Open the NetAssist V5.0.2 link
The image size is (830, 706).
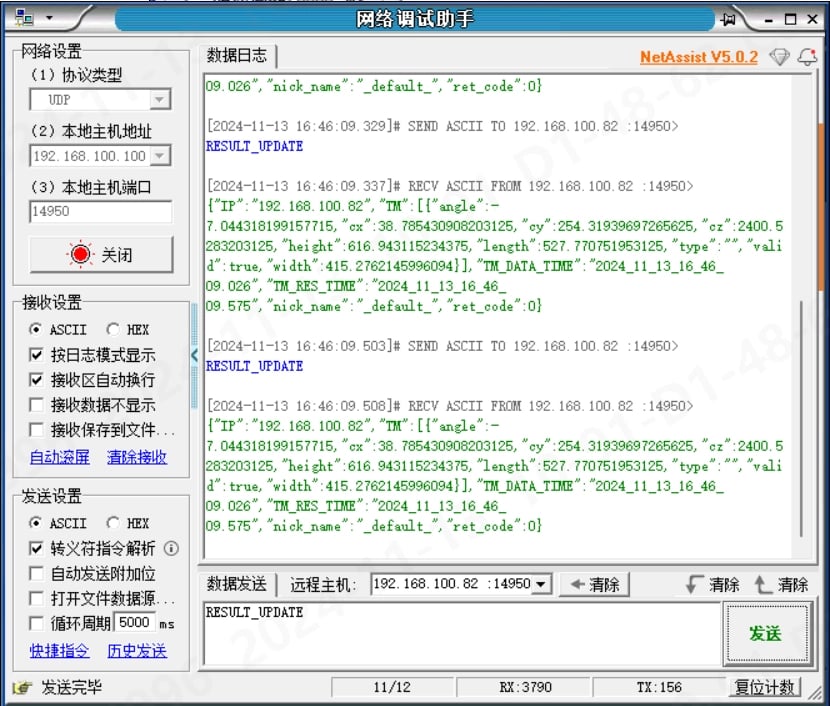(x=699, y=57)
